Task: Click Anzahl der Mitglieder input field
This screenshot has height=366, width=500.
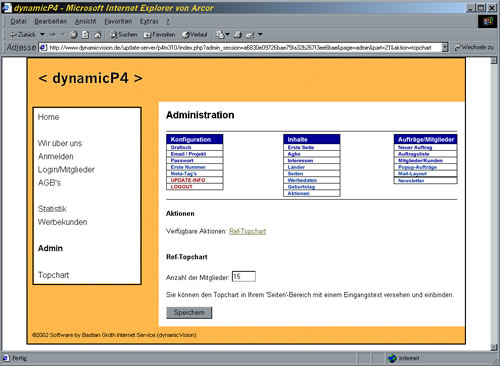Action: (244, 277)
